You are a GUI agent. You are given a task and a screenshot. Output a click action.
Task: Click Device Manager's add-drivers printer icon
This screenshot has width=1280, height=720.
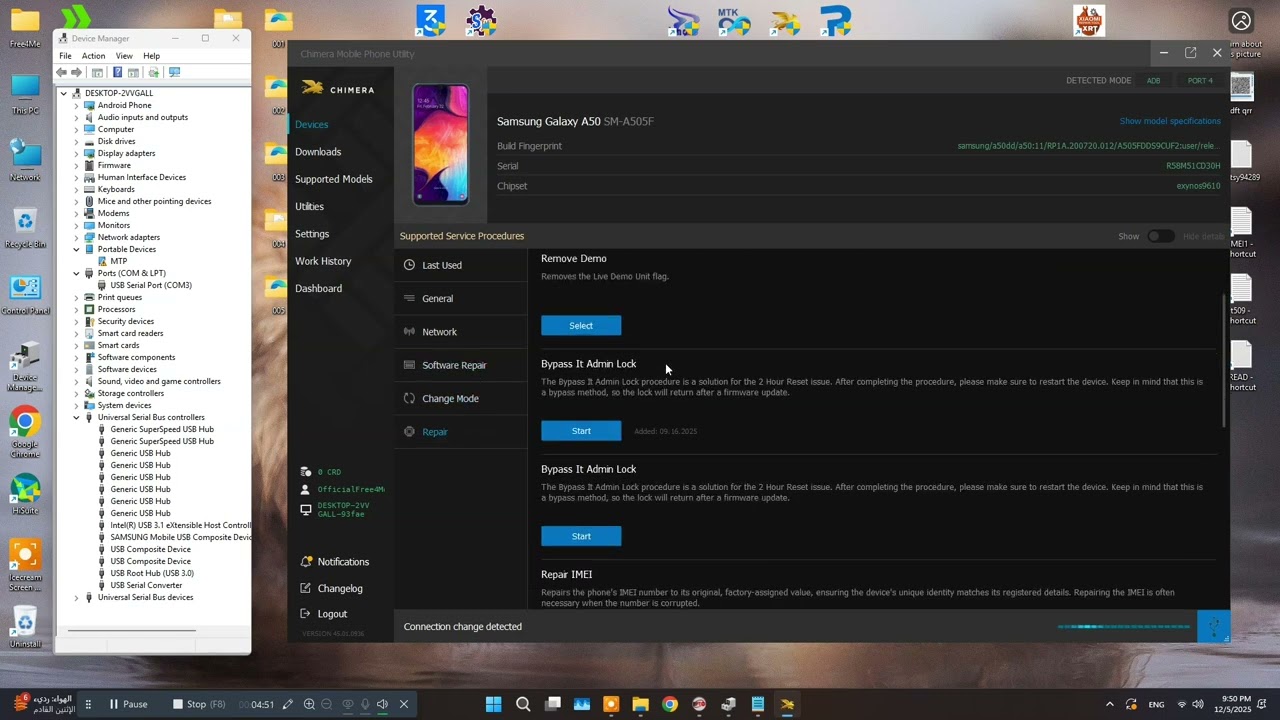153,72
